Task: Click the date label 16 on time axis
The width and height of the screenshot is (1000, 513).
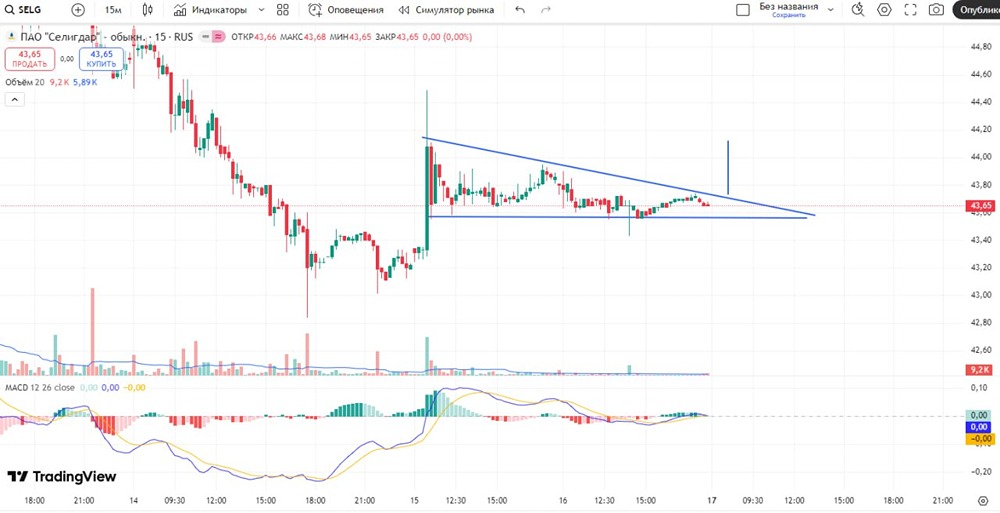Action: 562,501
